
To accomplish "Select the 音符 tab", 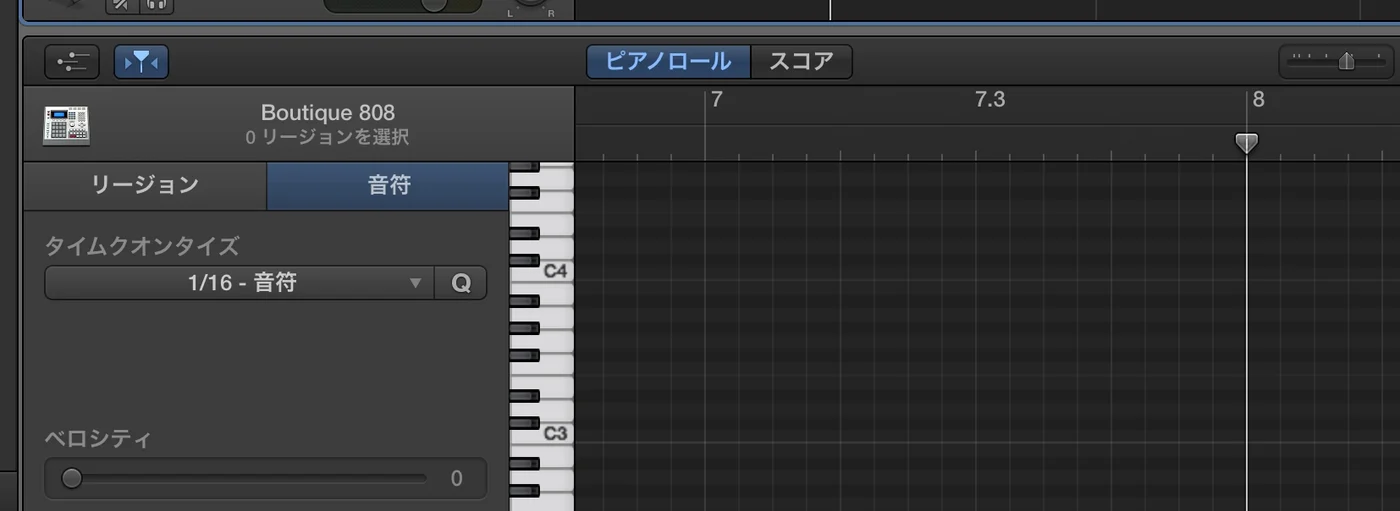I will (x=388, y=186).
